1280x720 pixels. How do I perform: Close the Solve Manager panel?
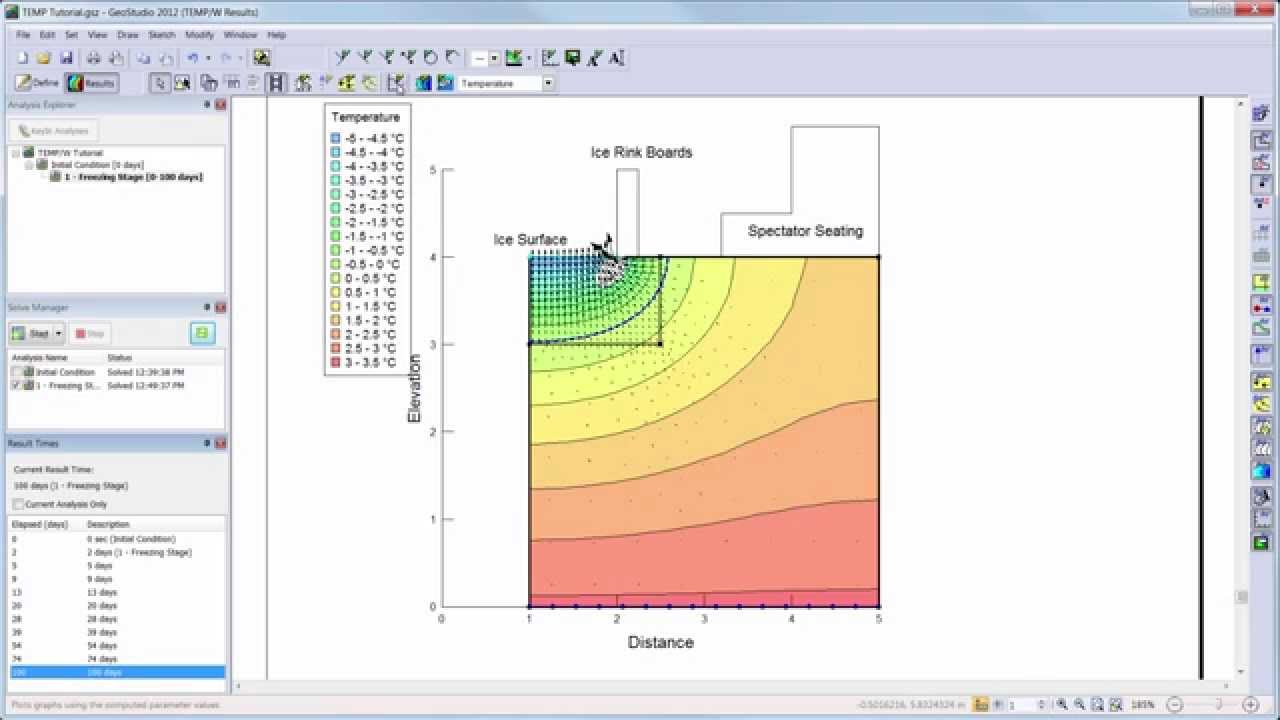tap(221, 308)
